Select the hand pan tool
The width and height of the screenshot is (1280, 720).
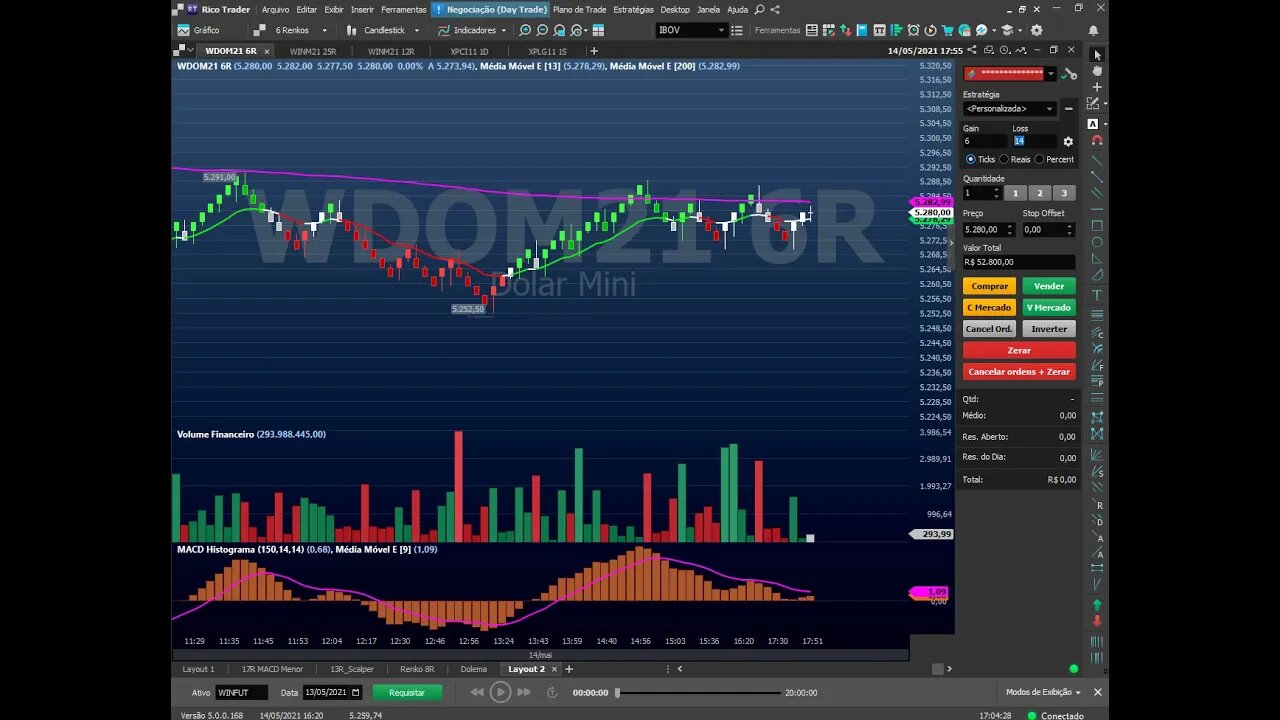click(1097, 71)
